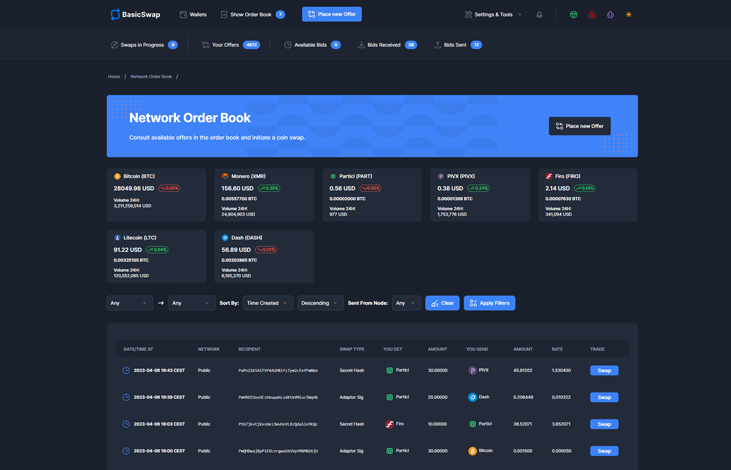Expand the Settings & Tools menu
Screen dimensions: 731x470
(x=493, y=15)
